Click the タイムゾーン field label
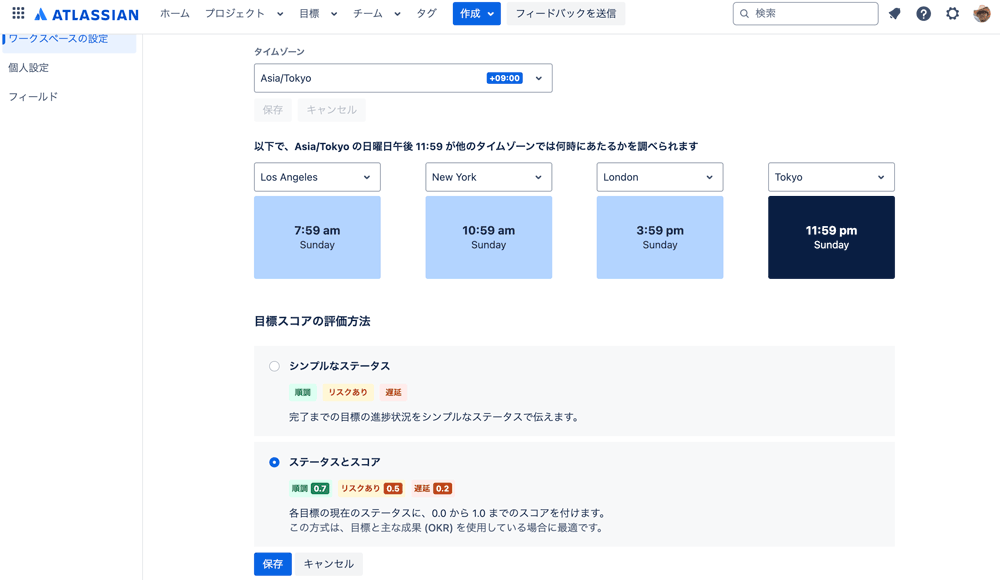Screen dimensions: 1000x580 279,52
